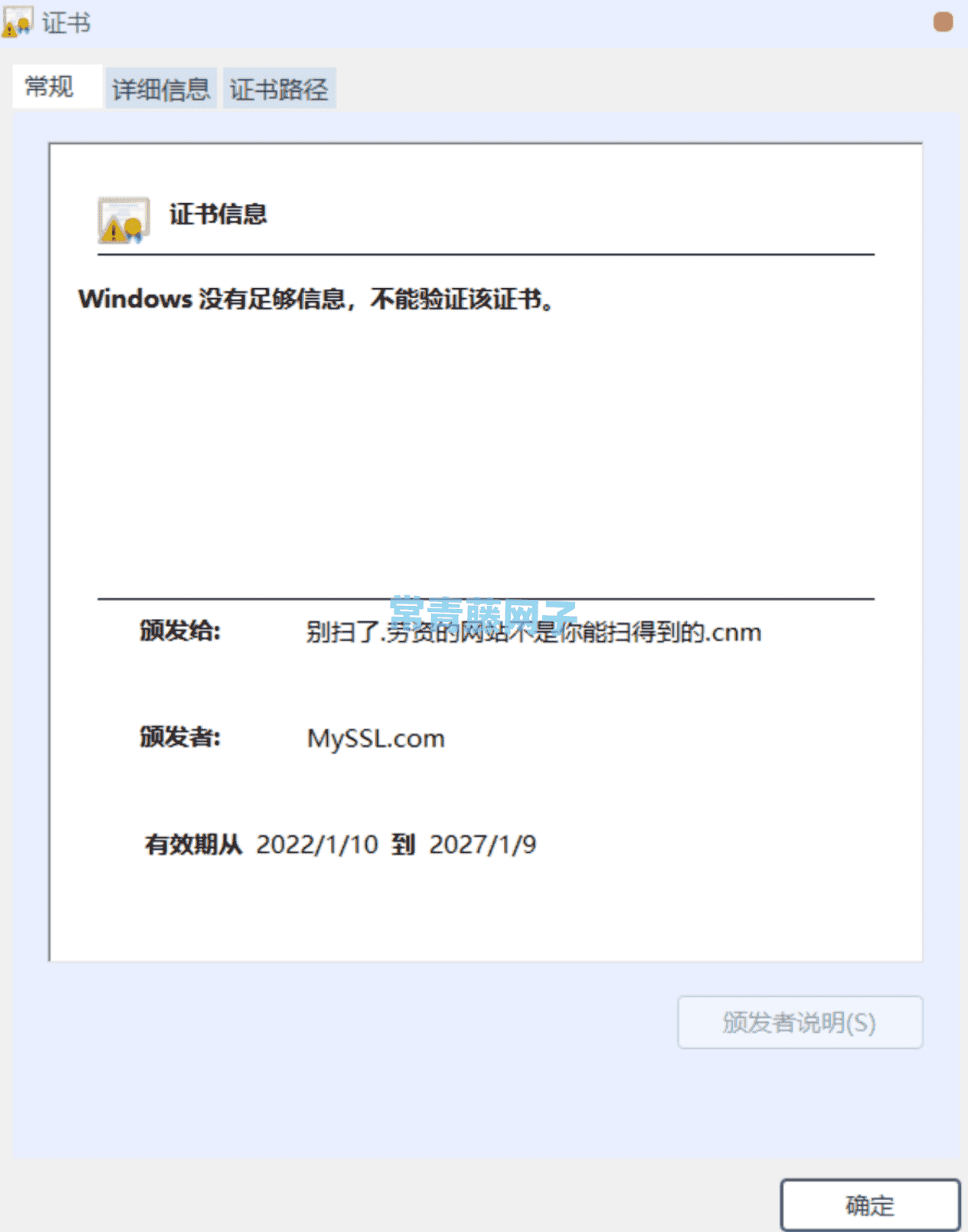This screenshot has height=1232, width=968.
Task: Click the 证书 window title text
Action: click(x=66, y=23)
